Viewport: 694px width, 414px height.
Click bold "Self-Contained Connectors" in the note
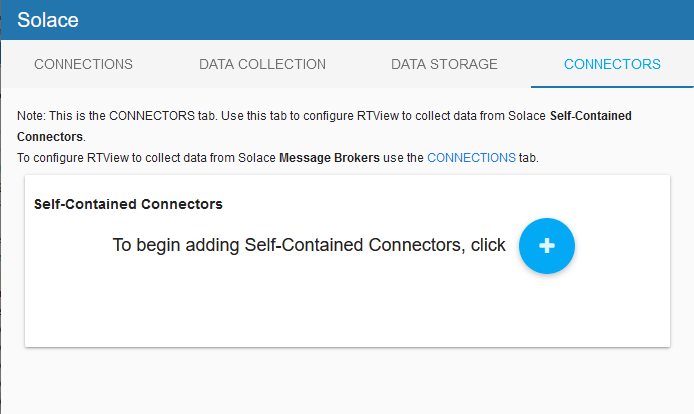tap(590, 117)
